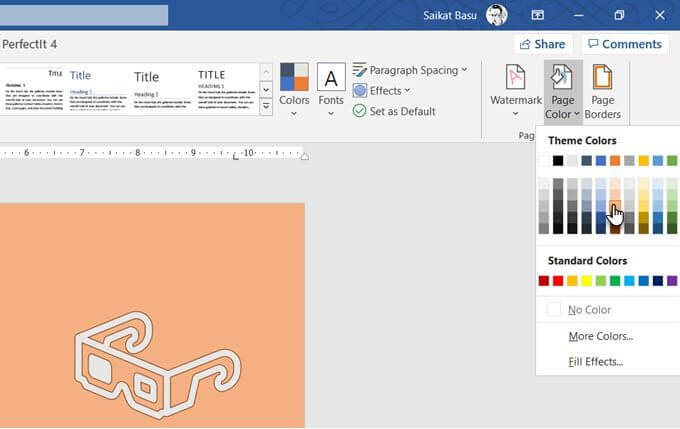Open the Comments pane

[624, 44]
